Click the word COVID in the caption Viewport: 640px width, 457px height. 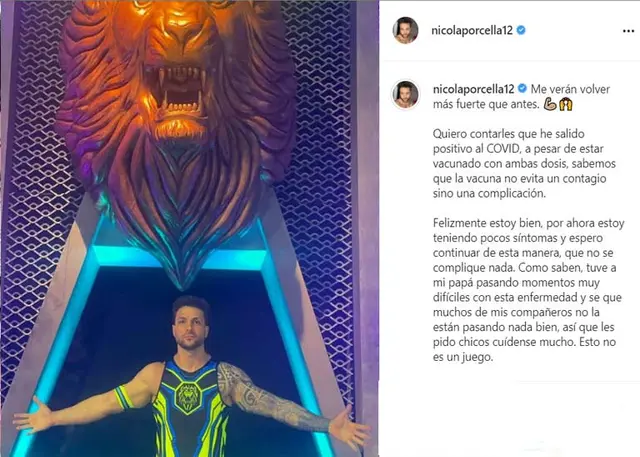click(x=503, y=149)
